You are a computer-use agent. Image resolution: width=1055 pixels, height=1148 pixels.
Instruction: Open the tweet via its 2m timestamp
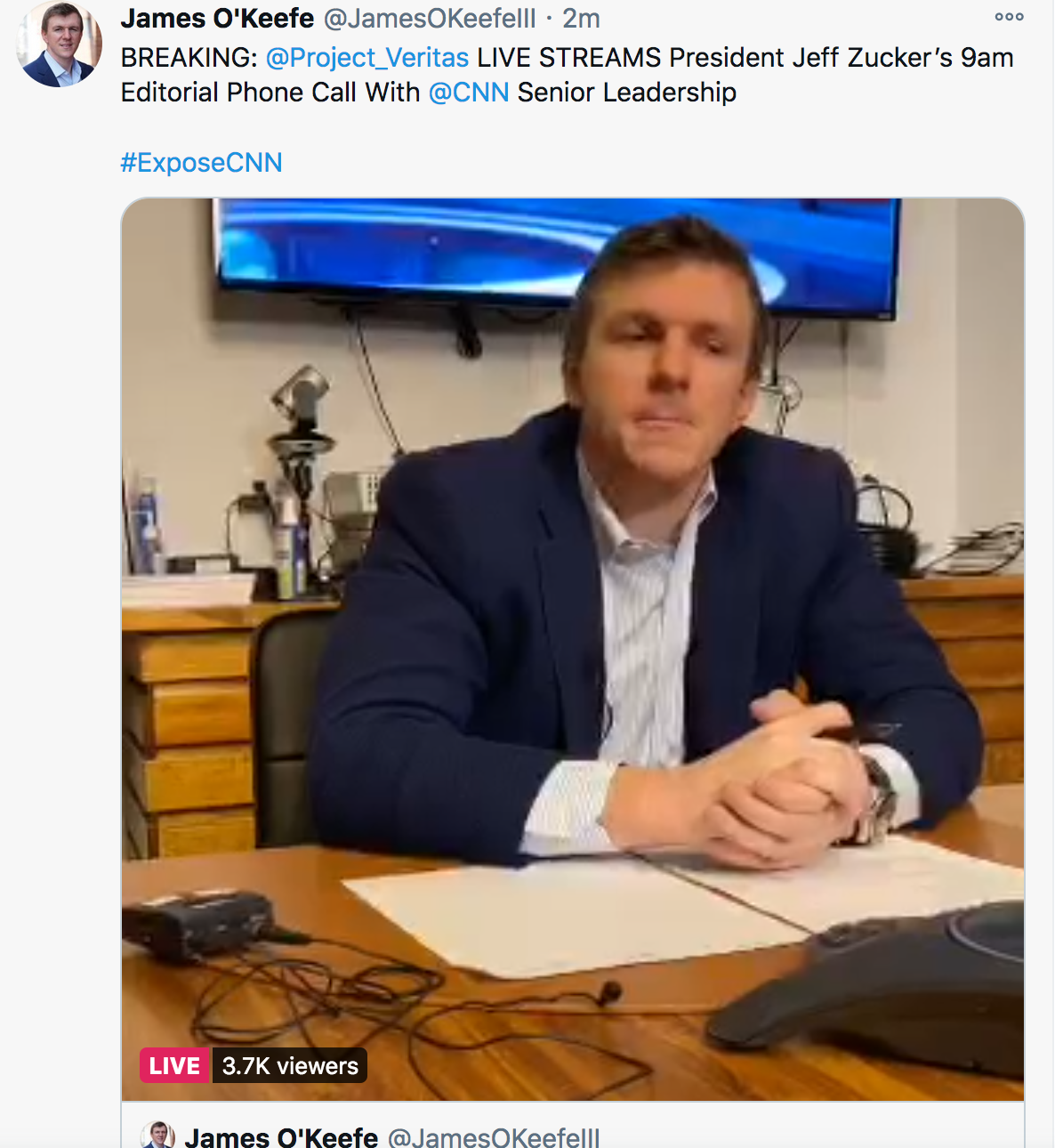click(581, 18)
